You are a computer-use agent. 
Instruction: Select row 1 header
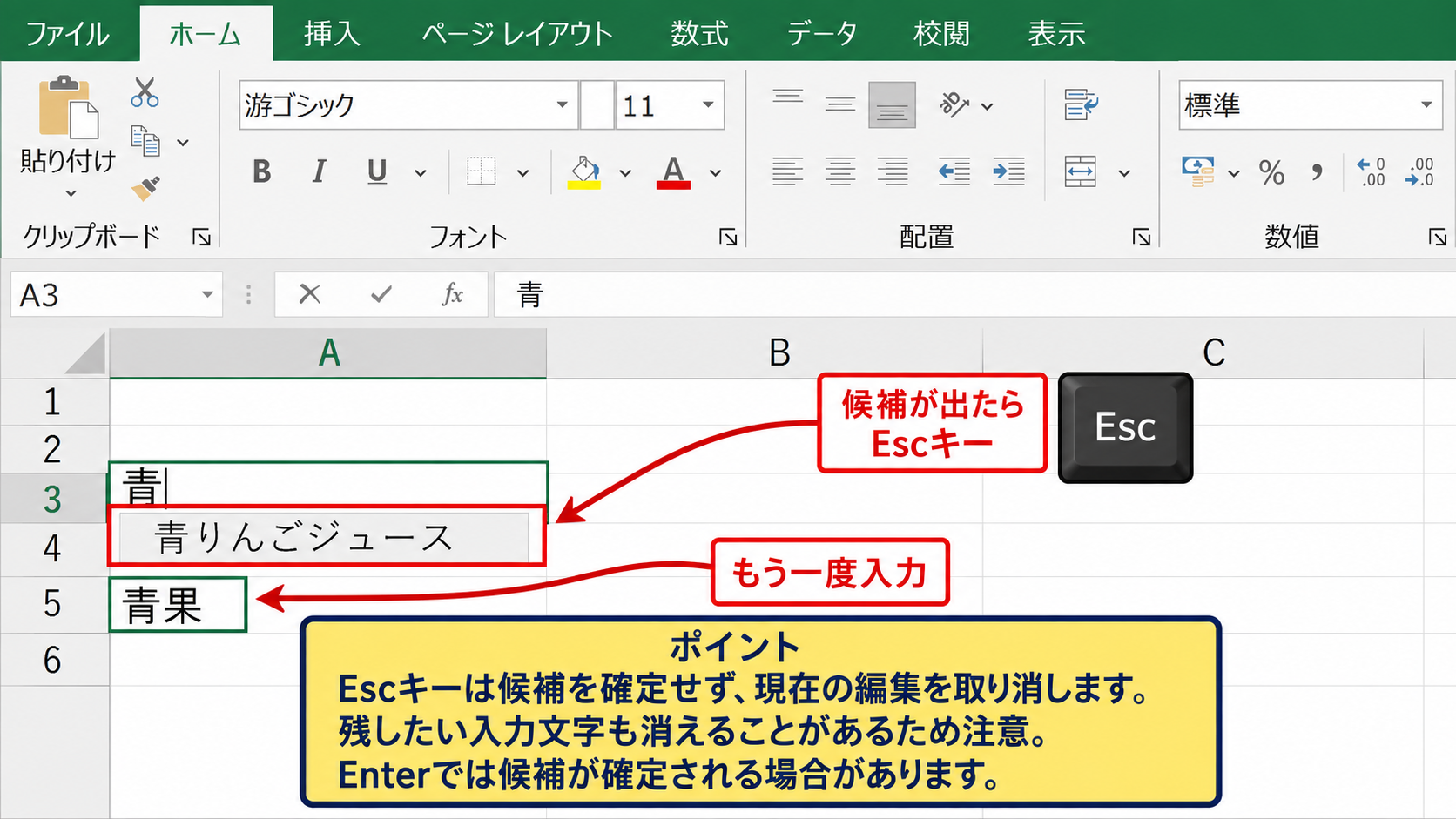tap(53, 402)
